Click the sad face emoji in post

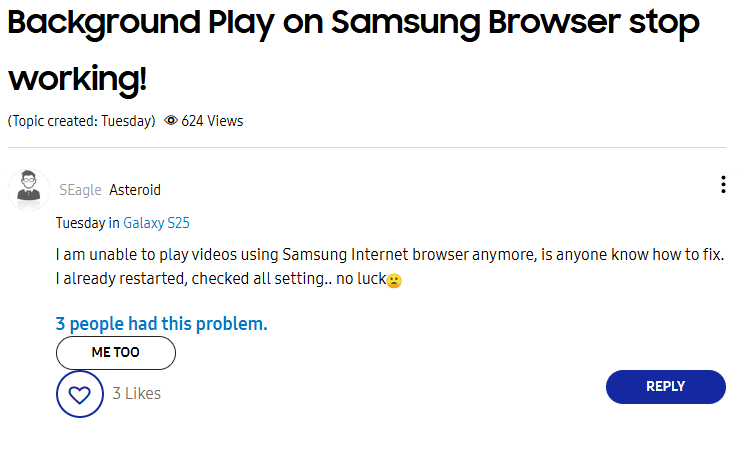[394, 281]
